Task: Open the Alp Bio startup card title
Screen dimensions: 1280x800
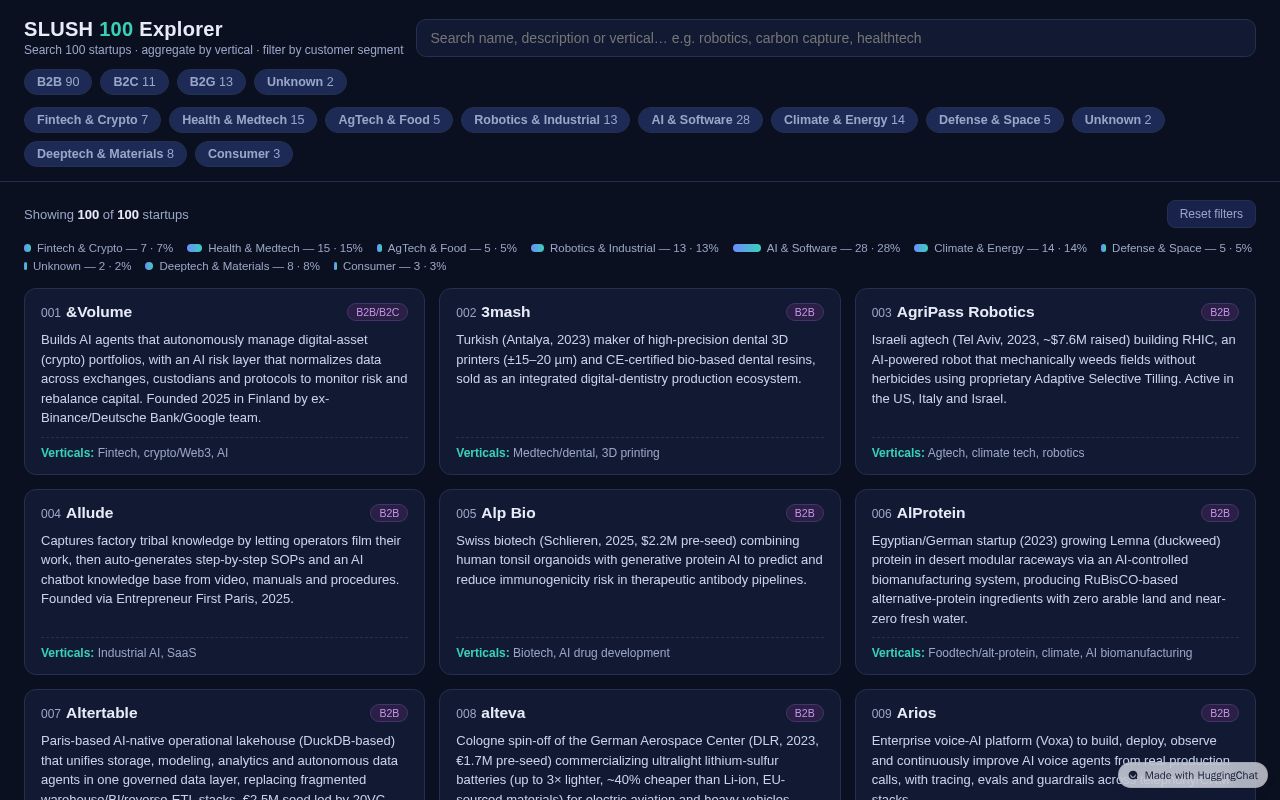Action: pos(508,513)
